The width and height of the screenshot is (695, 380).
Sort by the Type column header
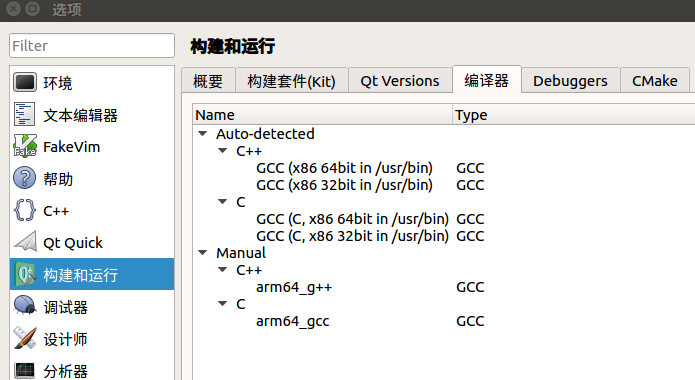tap(574, 115)
